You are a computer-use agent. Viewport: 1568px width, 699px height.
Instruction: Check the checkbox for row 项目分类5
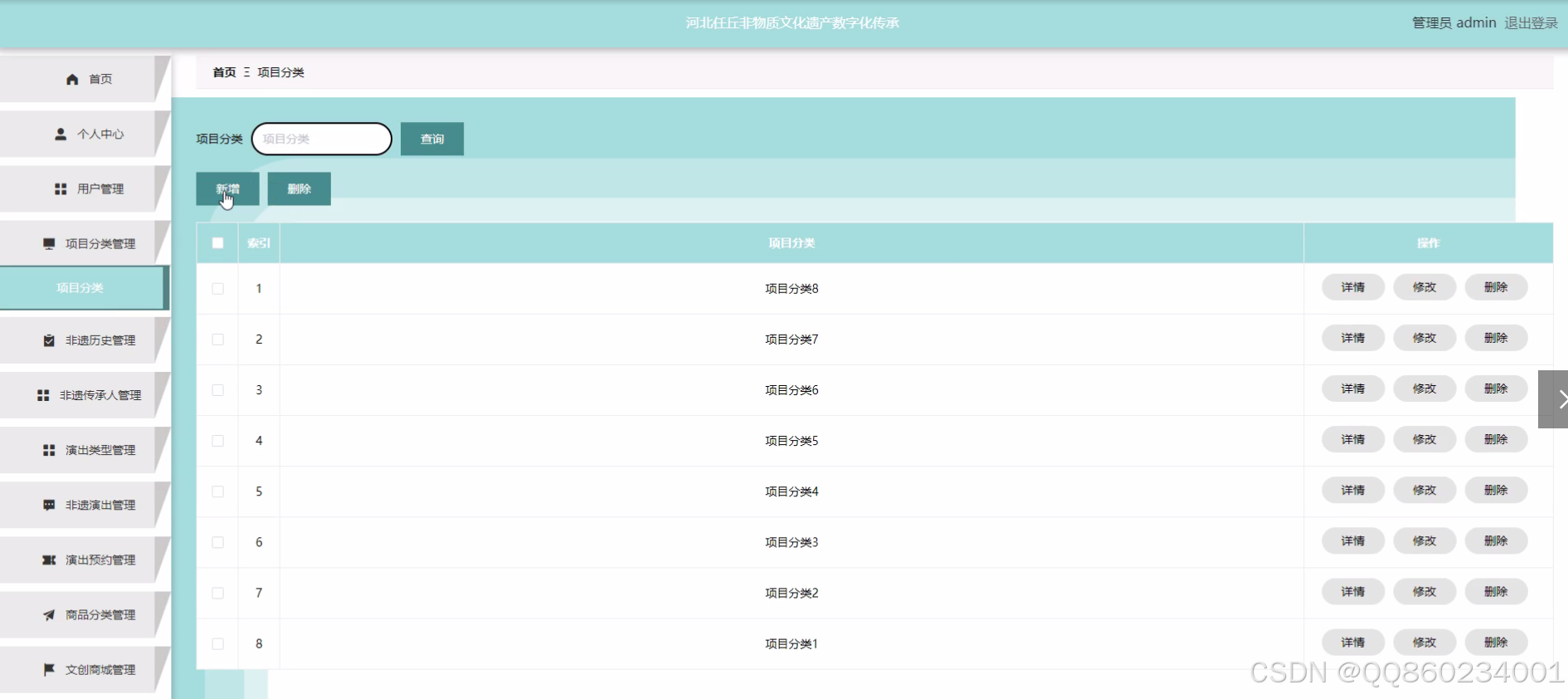pyautogui.click(x=217, y=441)
